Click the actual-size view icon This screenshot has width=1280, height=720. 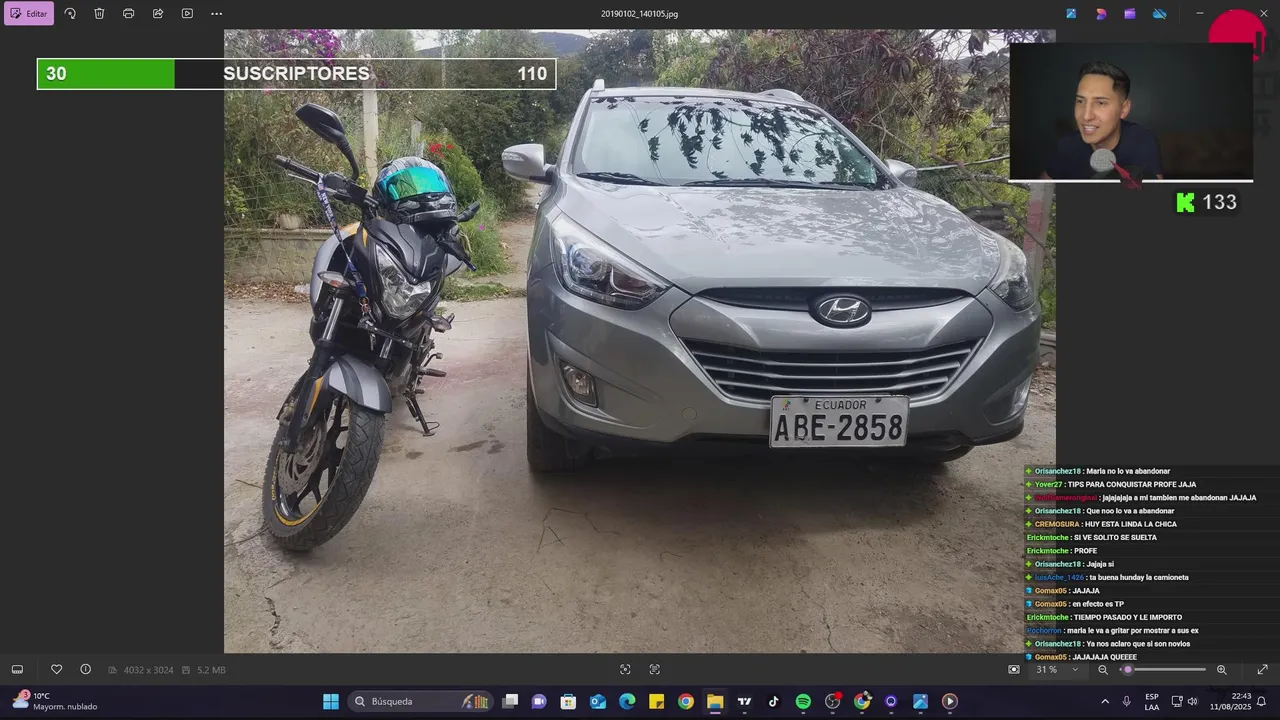click(x=655, y=670)
